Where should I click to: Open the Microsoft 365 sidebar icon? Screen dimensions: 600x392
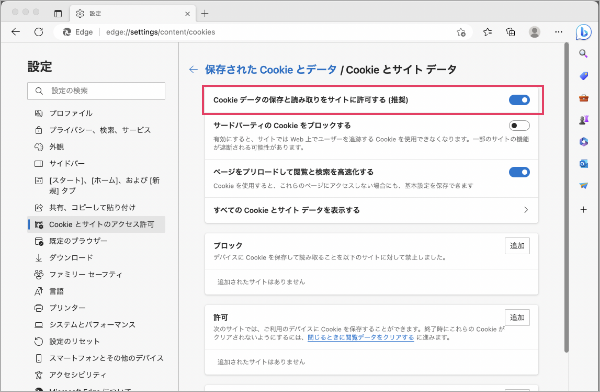tap(583, 142)
